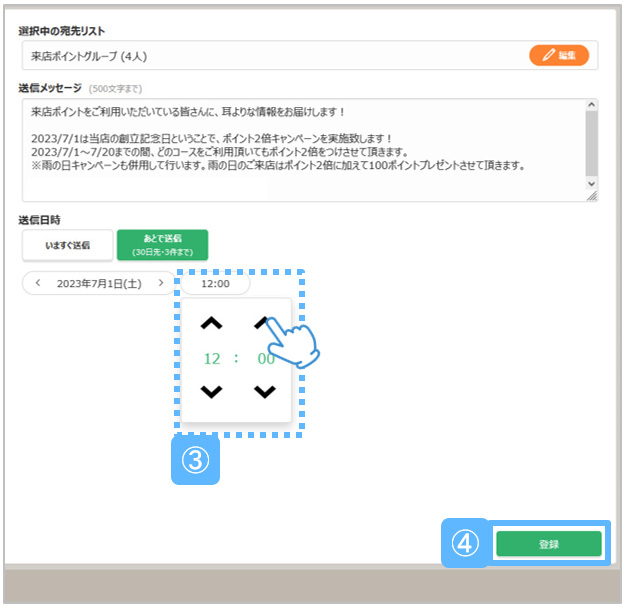Screen dimensions: 626x607
Task: Click the 来店ポイントグループ (4人) recipient field
Action: click(270, 56)
